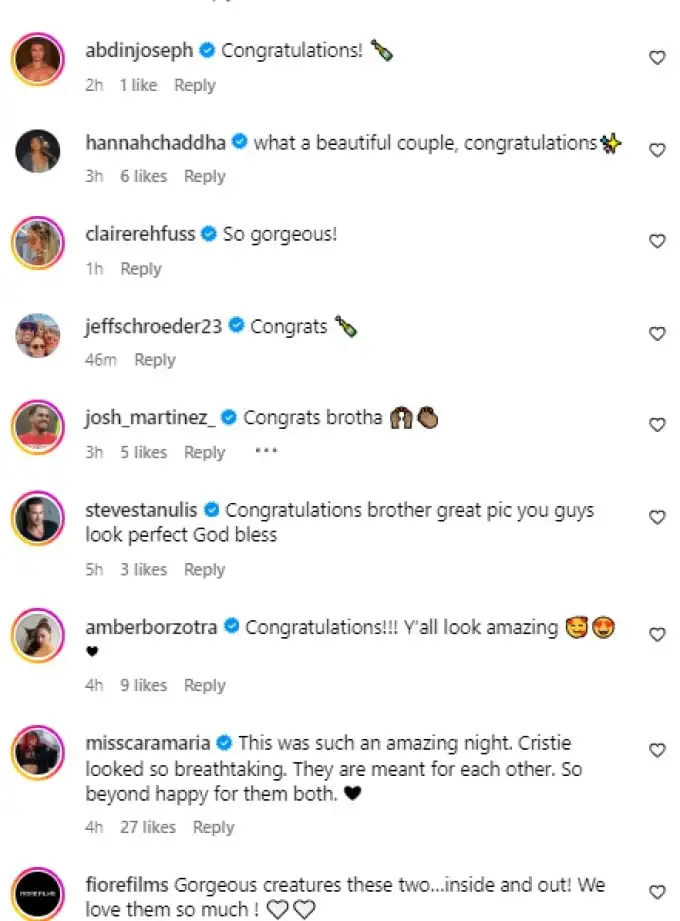680x921 pixels.
Task: Open hannahchaddha username profile link
Action: pyautogui.click(x=156, y=143)
